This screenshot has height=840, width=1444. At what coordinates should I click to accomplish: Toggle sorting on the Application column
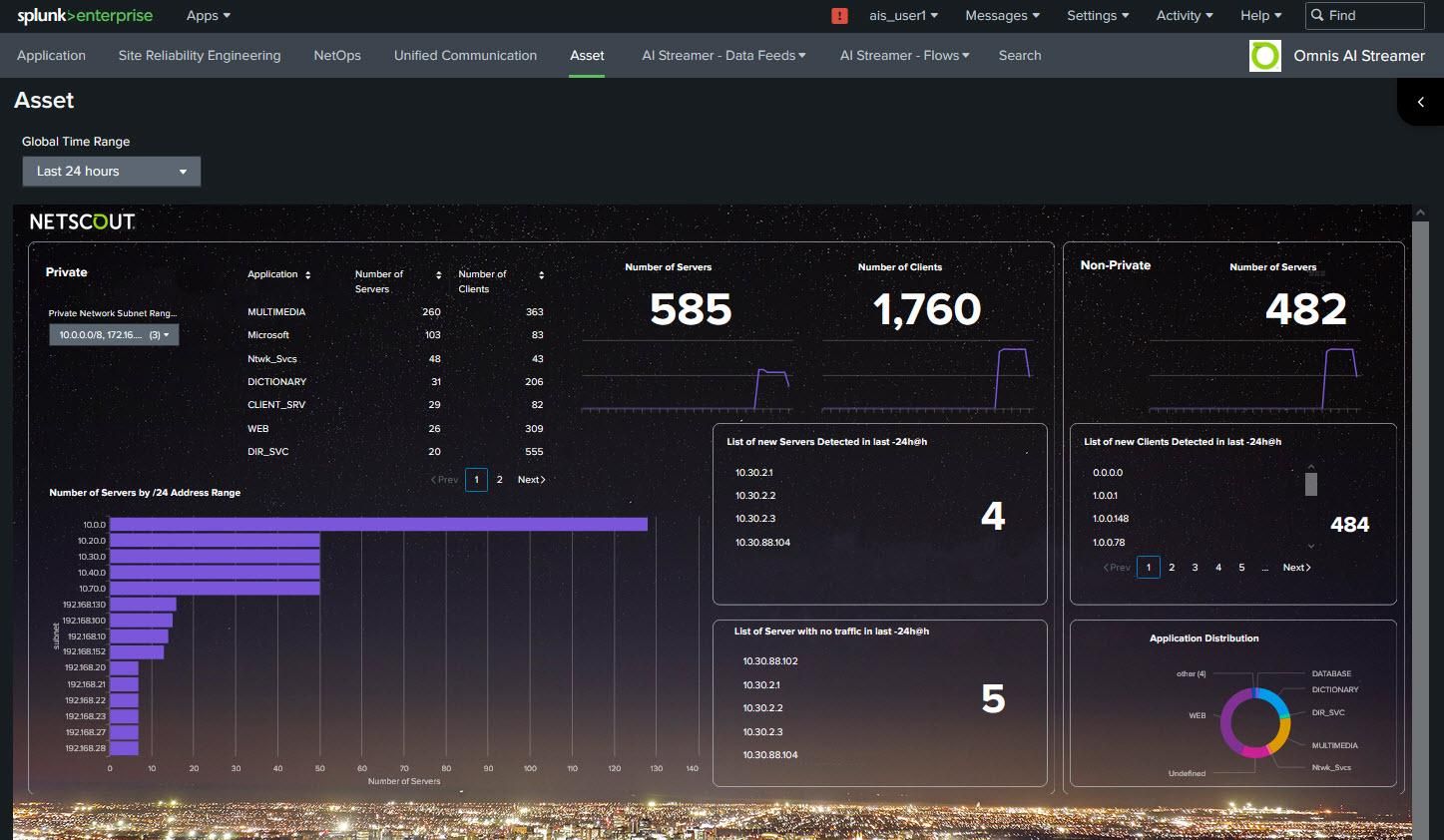[306, 273]
